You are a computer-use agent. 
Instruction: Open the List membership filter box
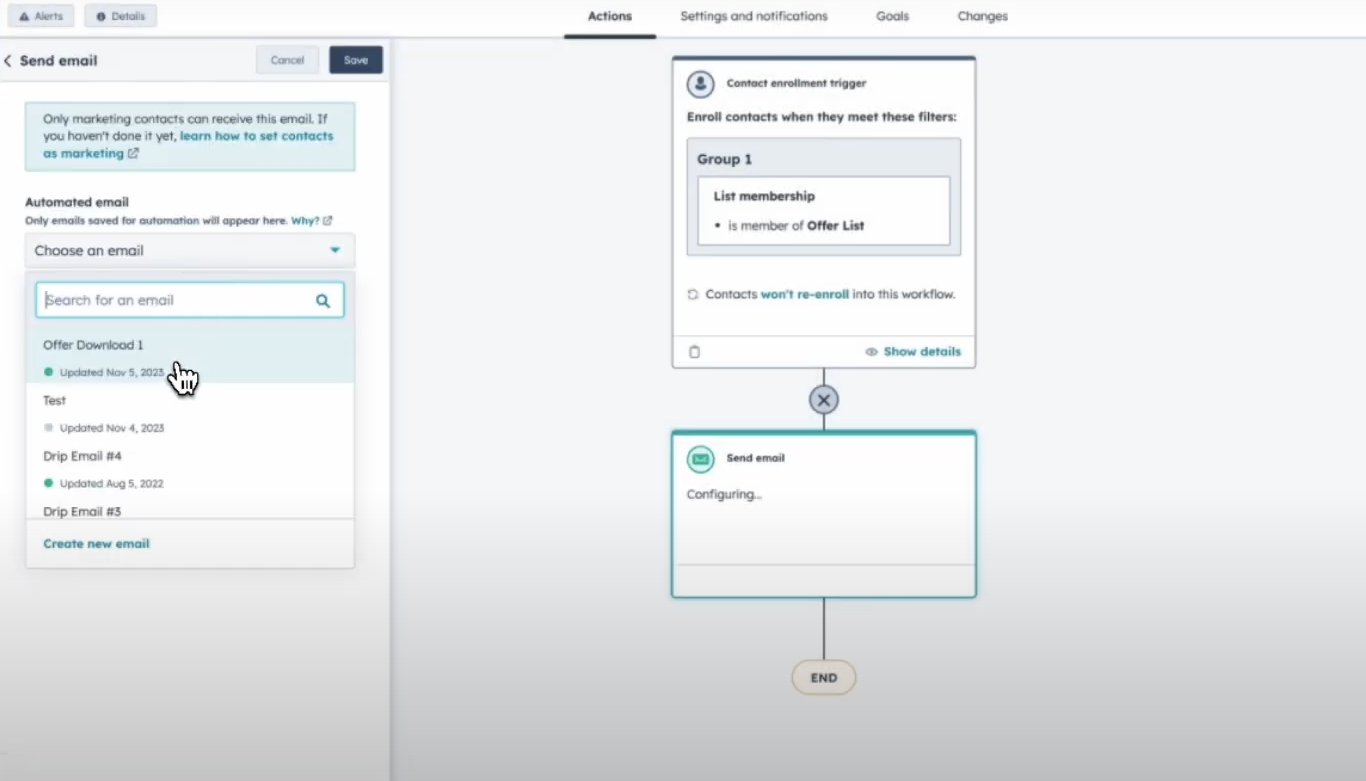click(x=824, y=211)
